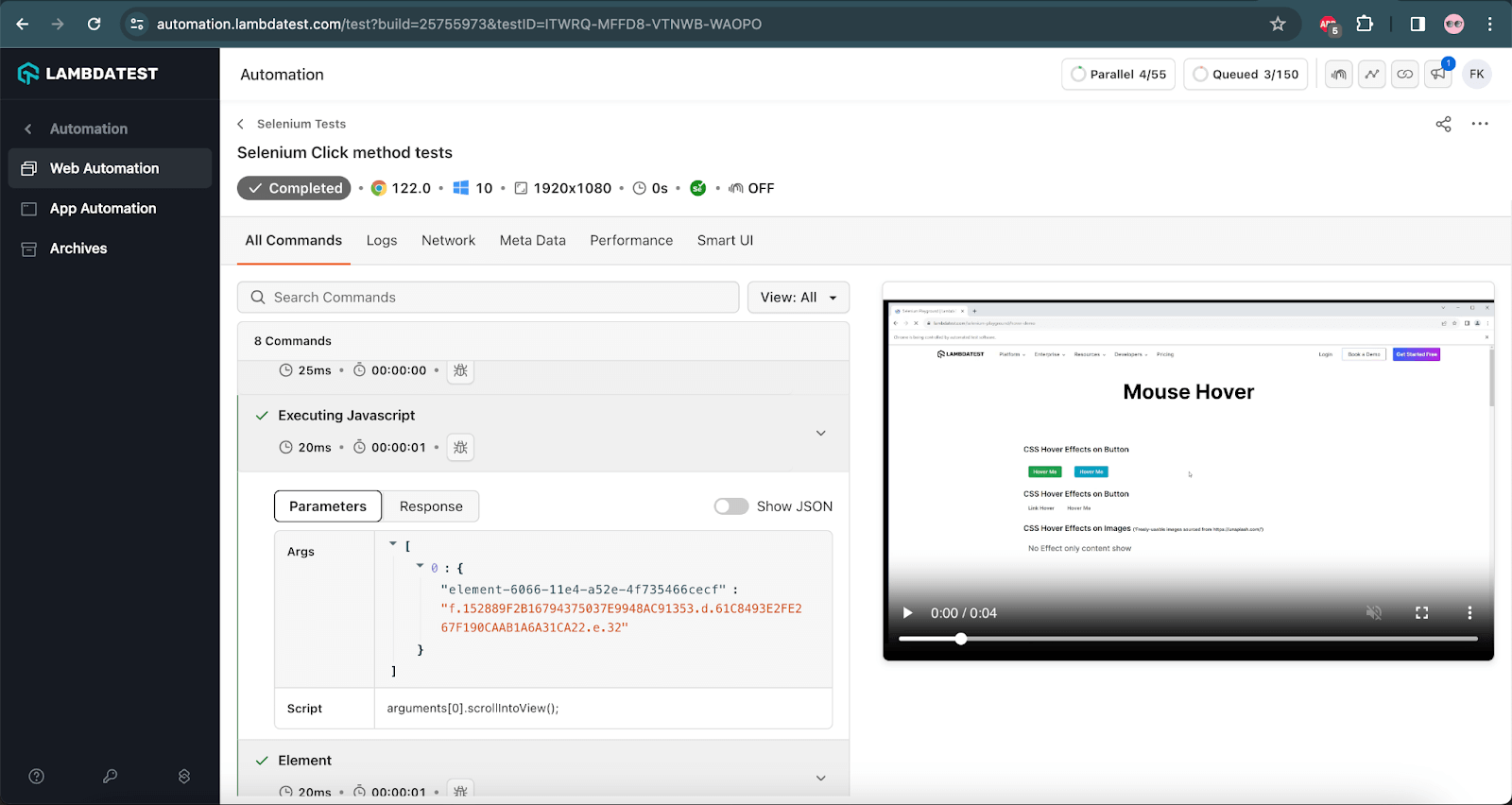Unmute the video with the speaker icon
Viewport: 1512px width, 805px height.
(x=1374, y=613)
